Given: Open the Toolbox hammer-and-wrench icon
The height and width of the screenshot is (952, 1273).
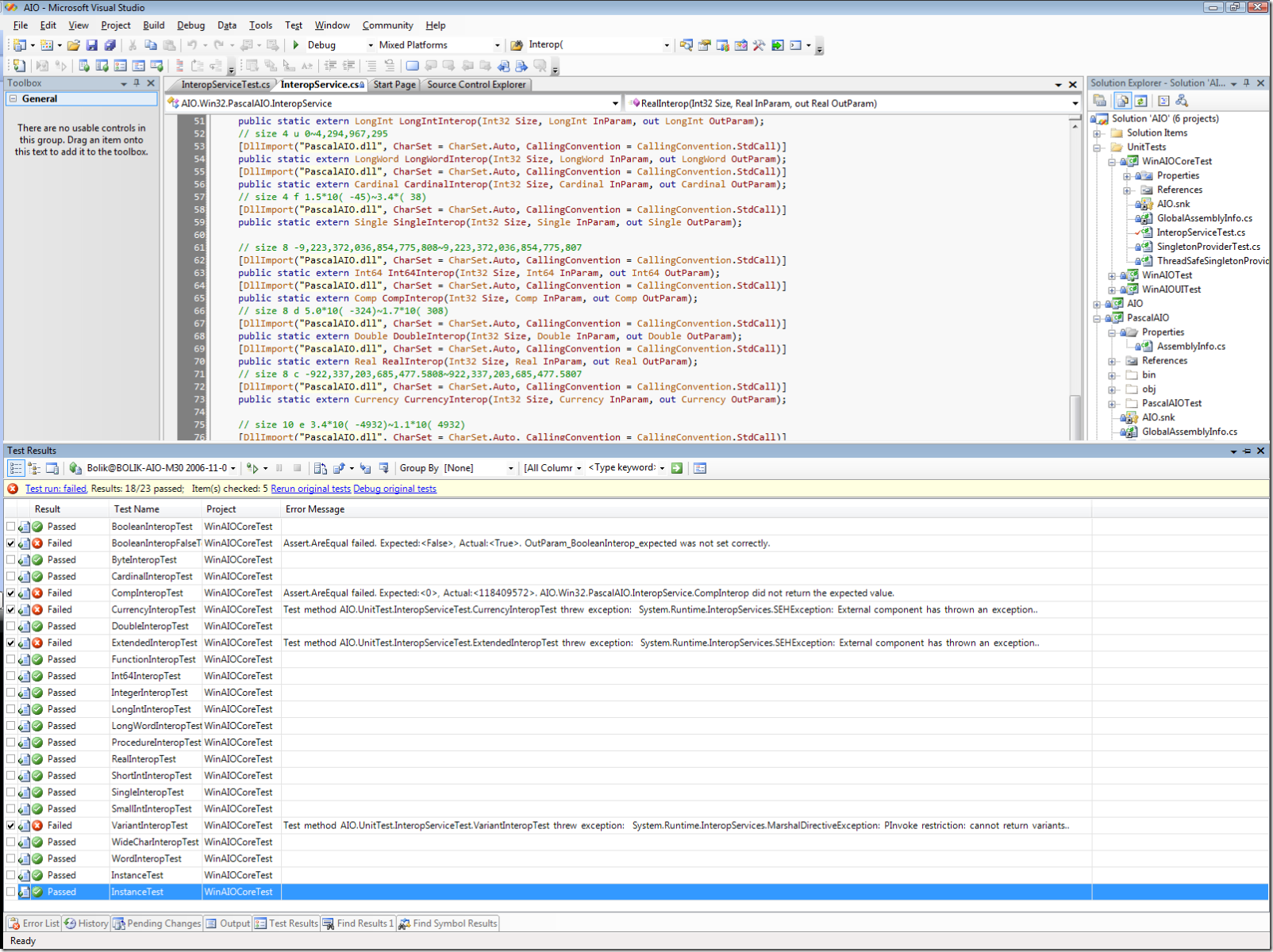Looking at the screenshot, I should pos(760,45).
